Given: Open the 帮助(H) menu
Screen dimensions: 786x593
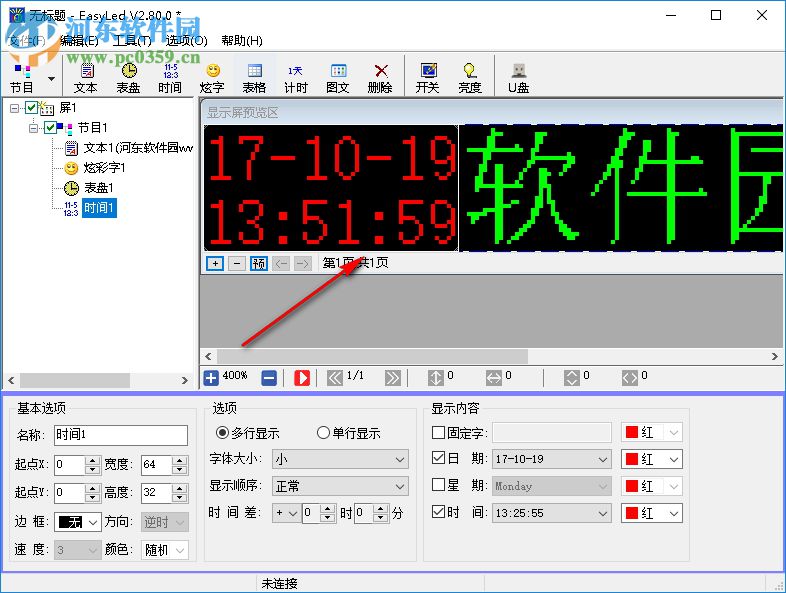Looking at the screenshot, I should [242, 41].
